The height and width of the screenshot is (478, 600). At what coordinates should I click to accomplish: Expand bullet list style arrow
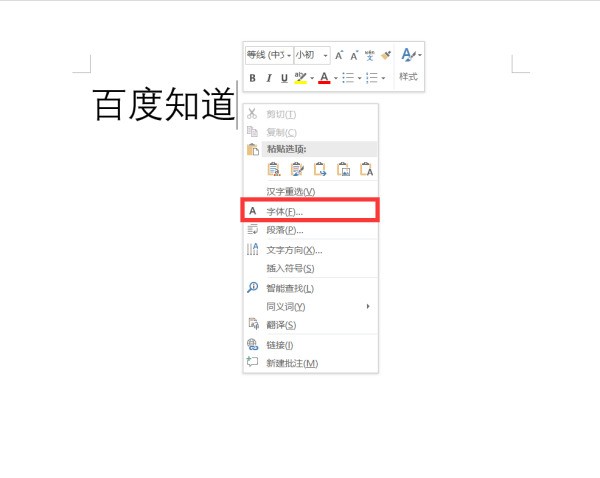coord(359,78)
